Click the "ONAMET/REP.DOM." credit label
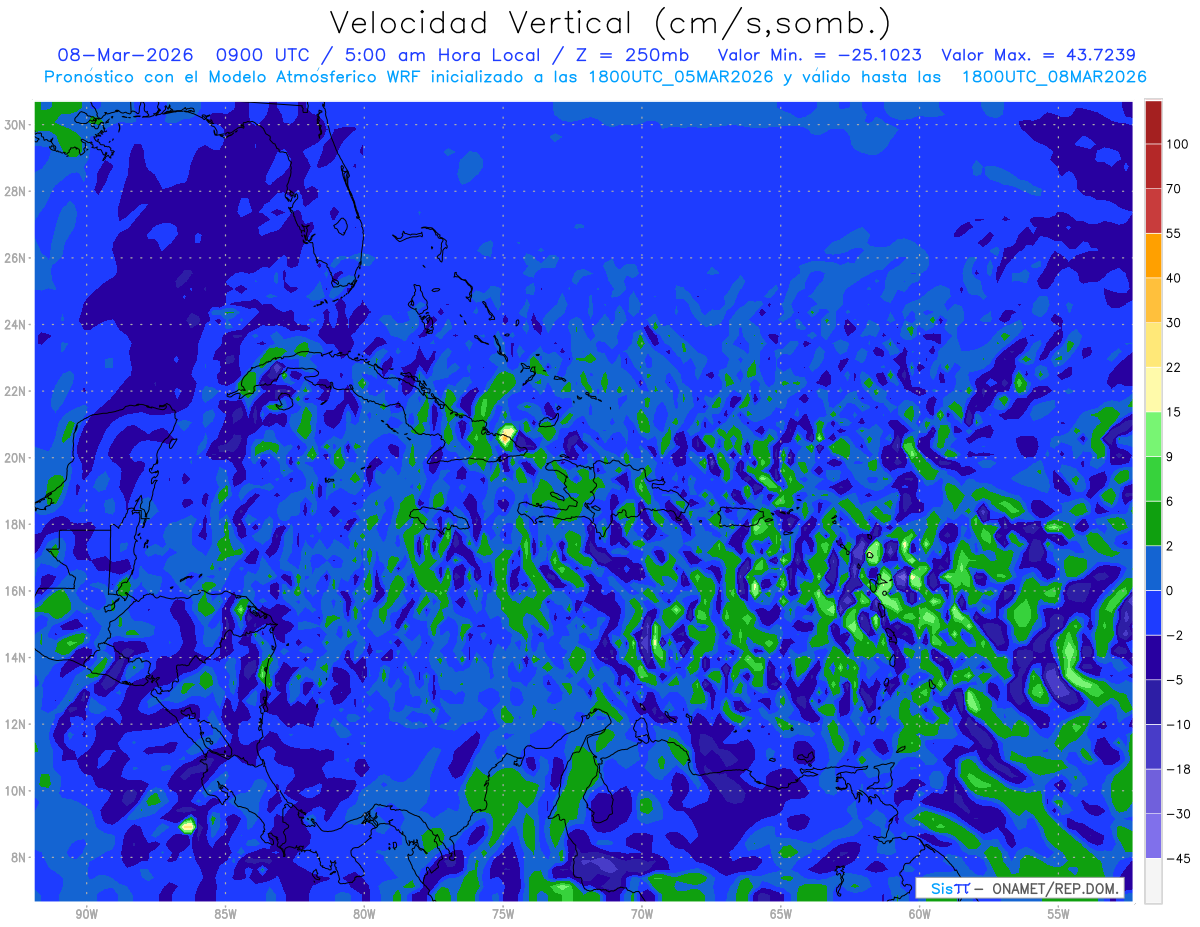Image resolution: width=1200 pixels, height=927 pixels. pyautogui.click(x=1058, y=889)
